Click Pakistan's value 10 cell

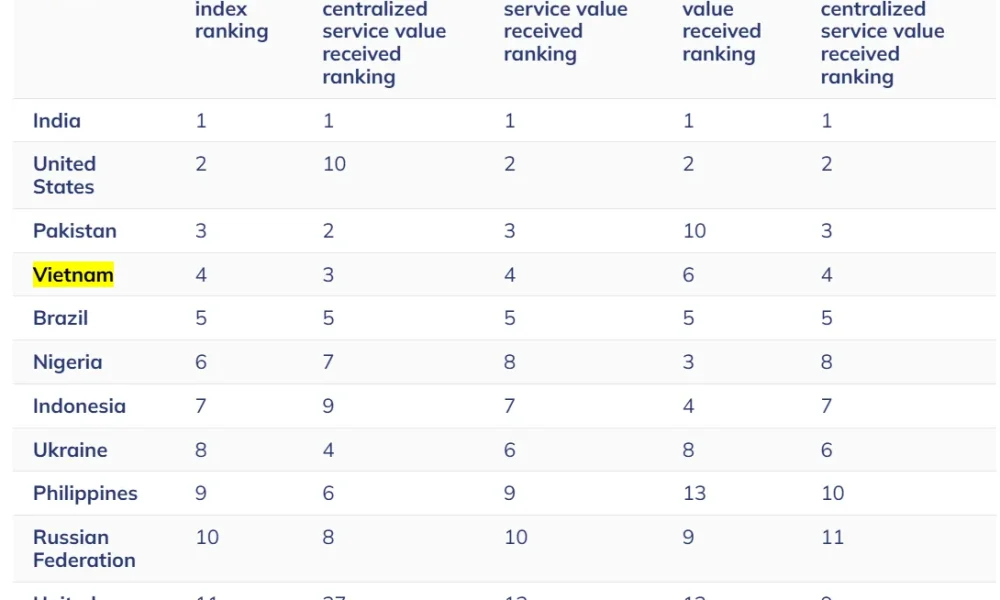695,231
